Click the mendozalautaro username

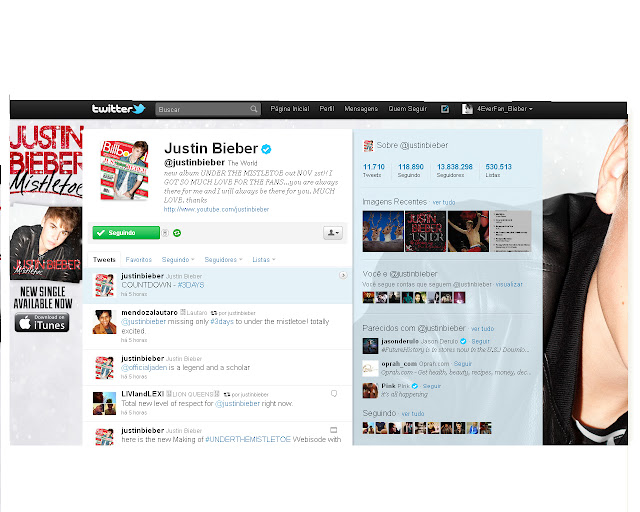point(149,312)
